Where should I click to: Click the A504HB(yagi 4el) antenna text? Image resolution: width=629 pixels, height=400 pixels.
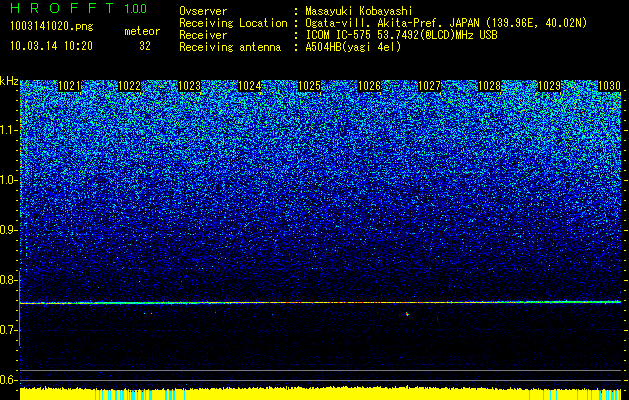(353, 48)
